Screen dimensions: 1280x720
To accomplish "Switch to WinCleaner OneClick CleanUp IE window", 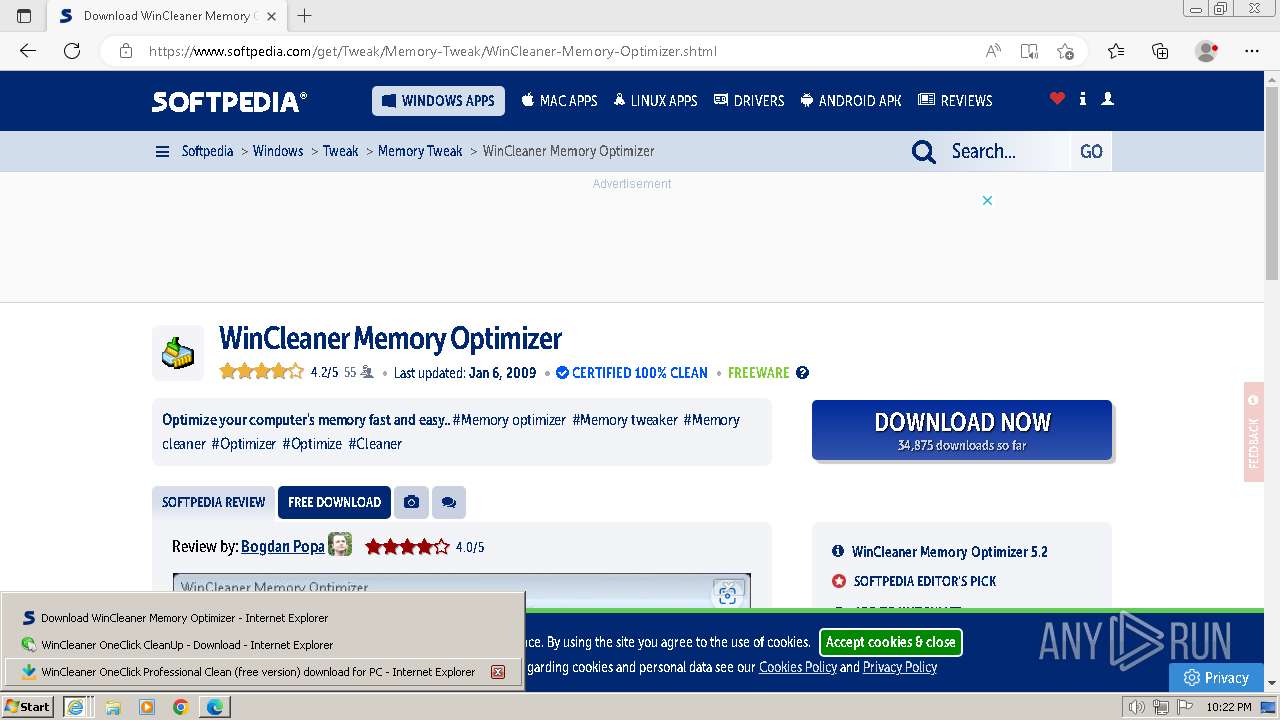I will 264,645.
